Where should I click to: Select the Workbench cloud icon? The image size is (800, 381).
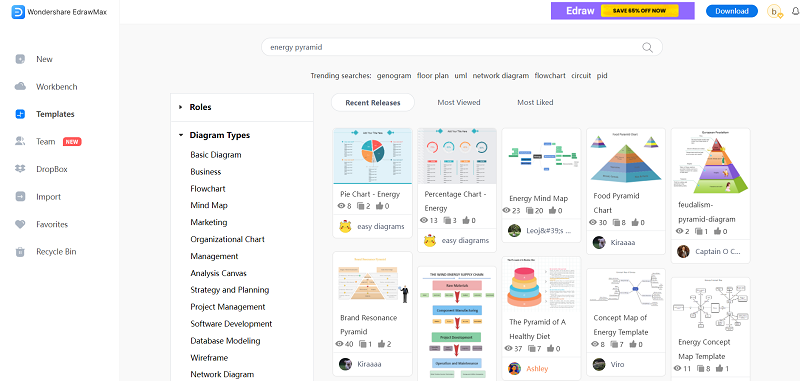(20, 87)
